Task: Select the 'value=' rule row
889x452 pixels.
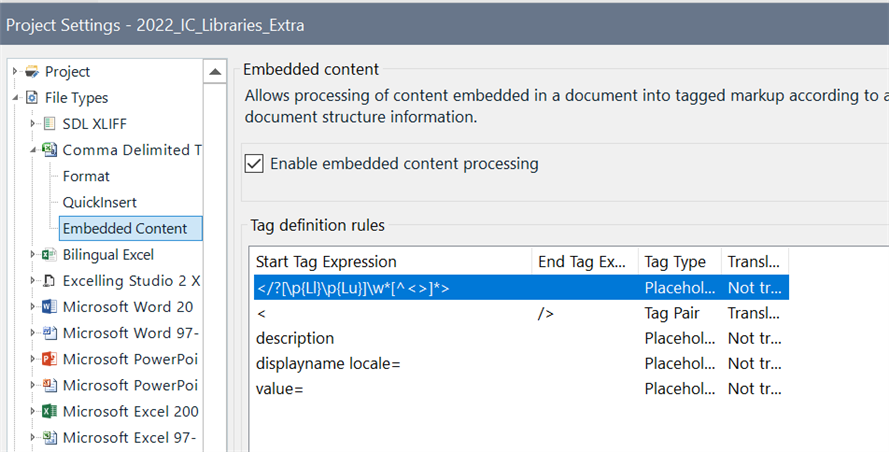Action: 521,389
